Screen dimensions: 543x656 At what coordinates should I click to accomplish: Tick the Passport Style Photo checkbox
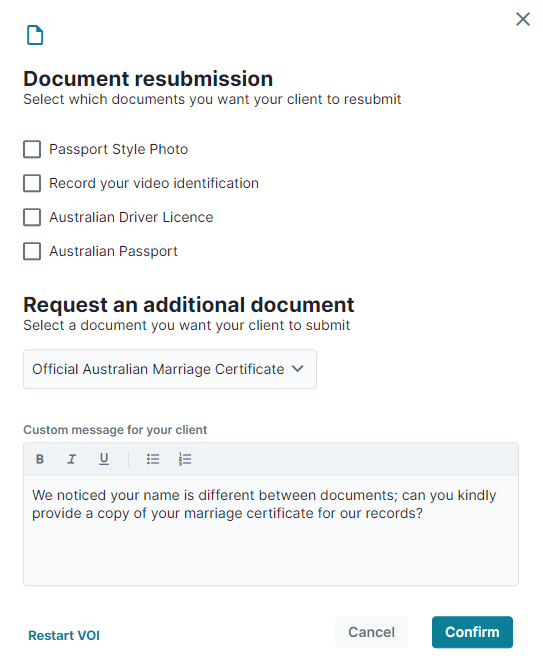[32, 149]
